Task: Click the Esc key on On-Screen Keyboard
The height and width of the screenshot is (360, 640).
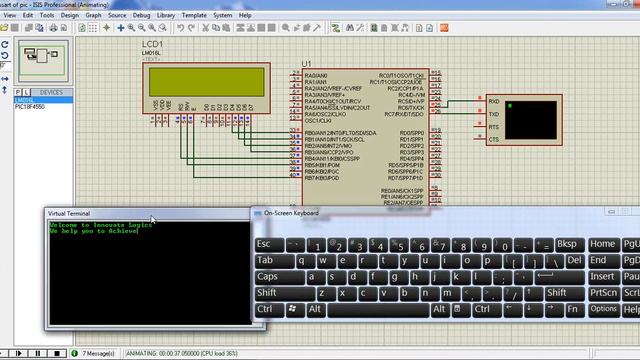Action: click(269, 244)
